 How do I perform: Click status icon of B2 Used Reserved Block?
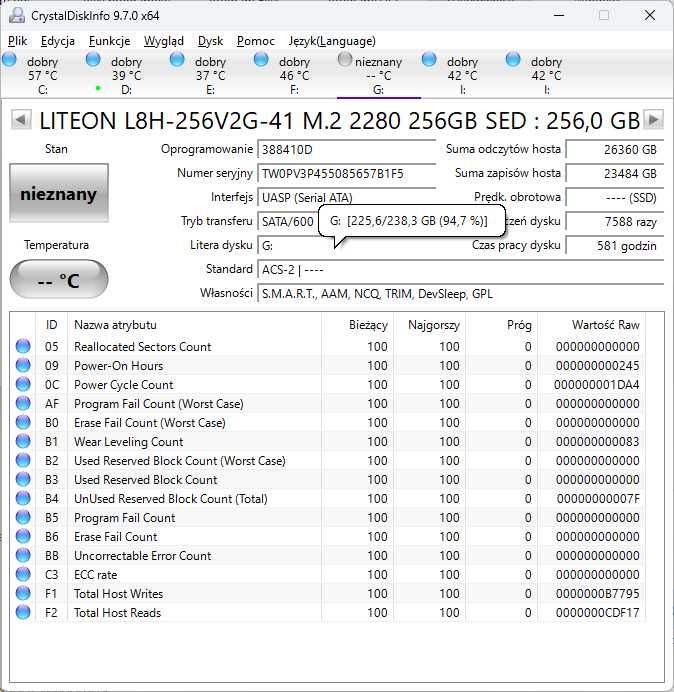[23, 460]
